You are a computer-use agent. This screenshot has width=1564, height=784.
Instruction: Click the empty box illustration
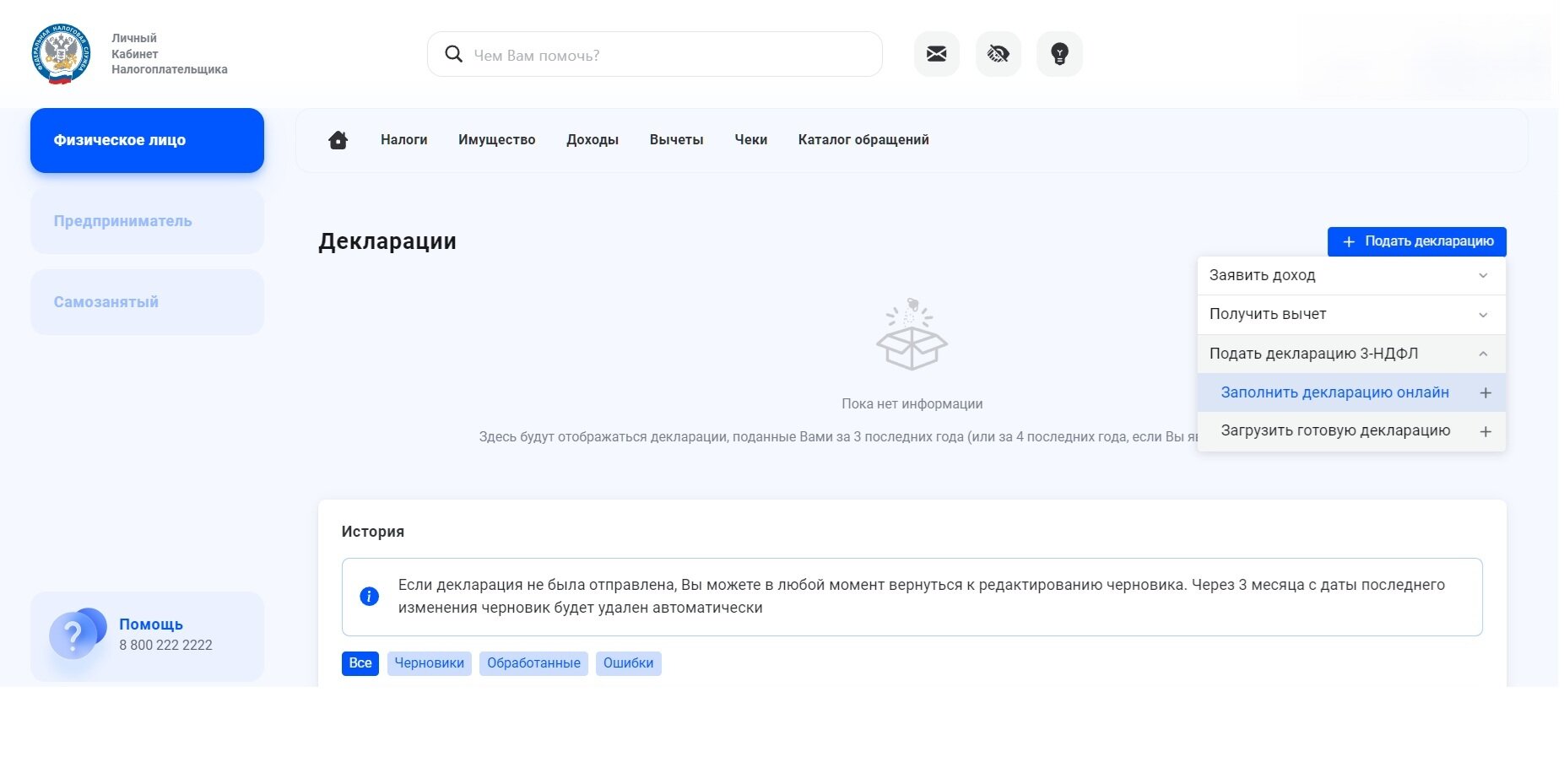[912, 334]
